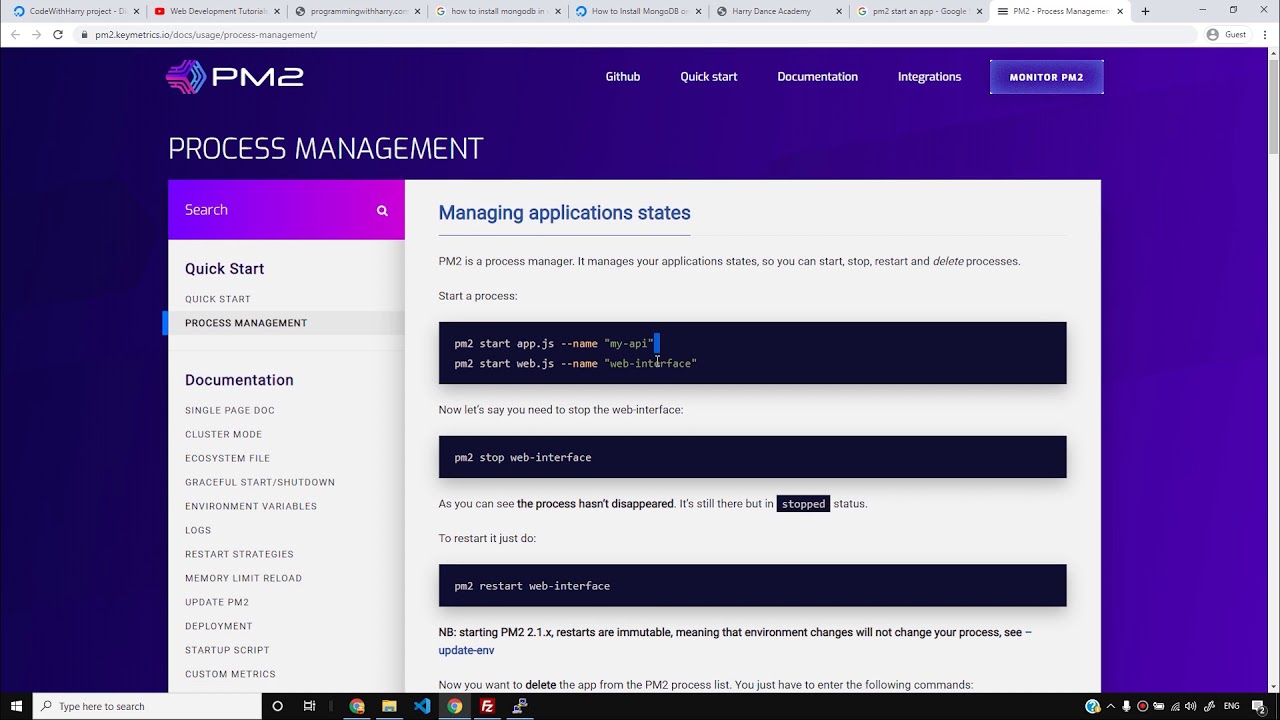Image resolution: width=1280 pixels, height=720 pixels.
Task: Close the CodeWithHarry project tab
Action: (136, 11)
